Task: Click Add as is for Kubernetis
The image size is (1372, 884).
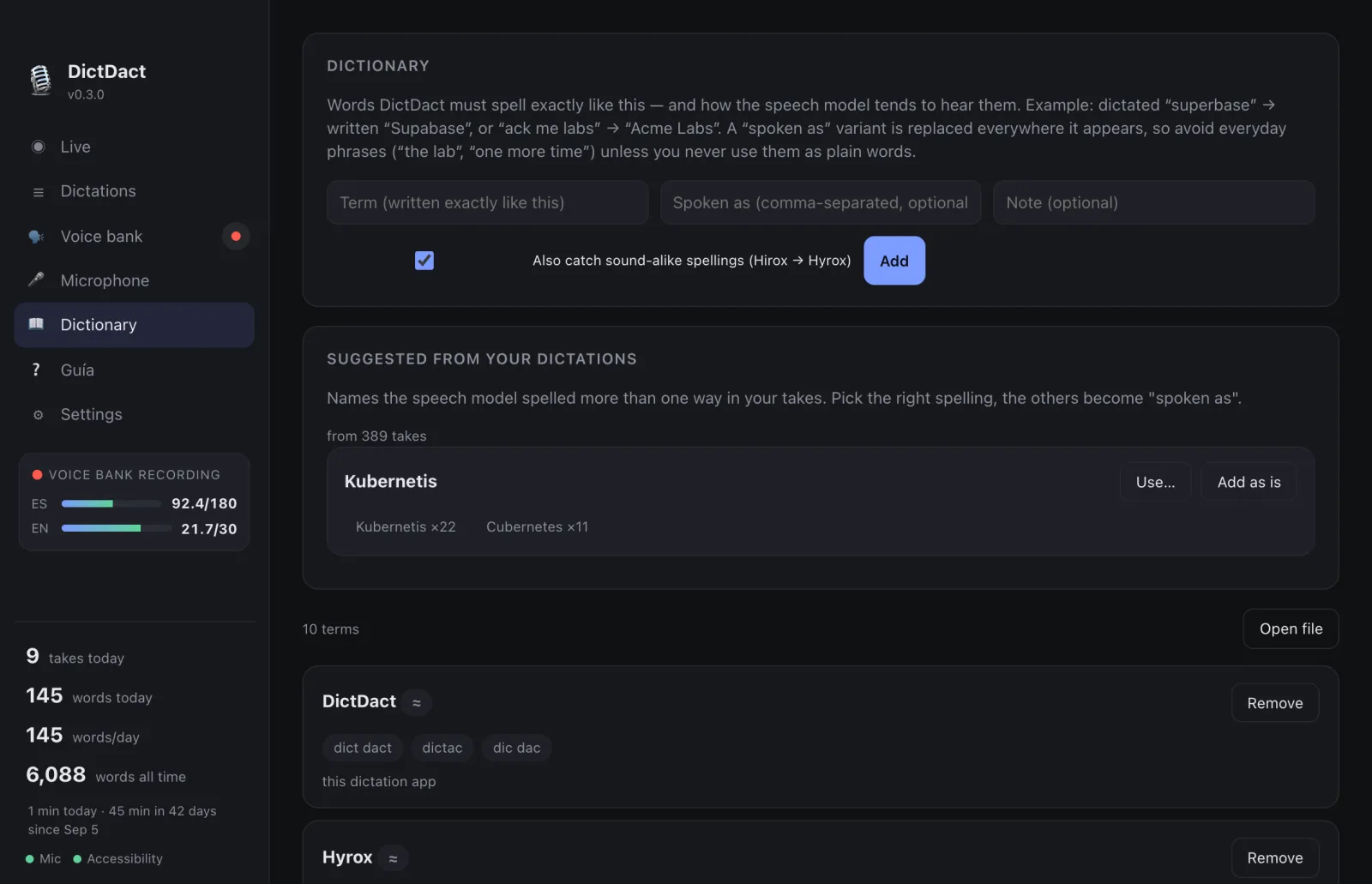Action: (1249, 482)
